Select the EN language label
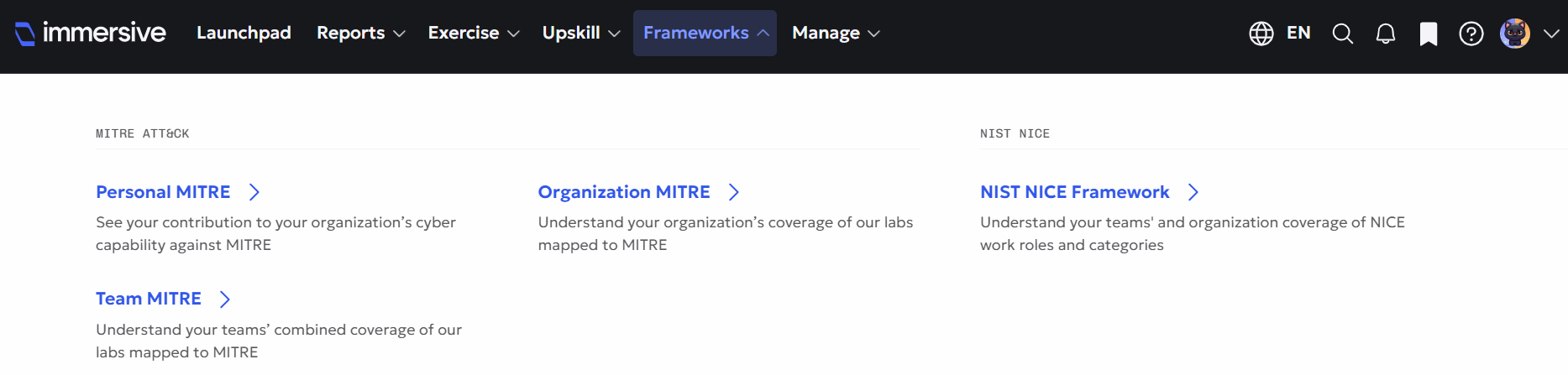 pos(1298,33)
